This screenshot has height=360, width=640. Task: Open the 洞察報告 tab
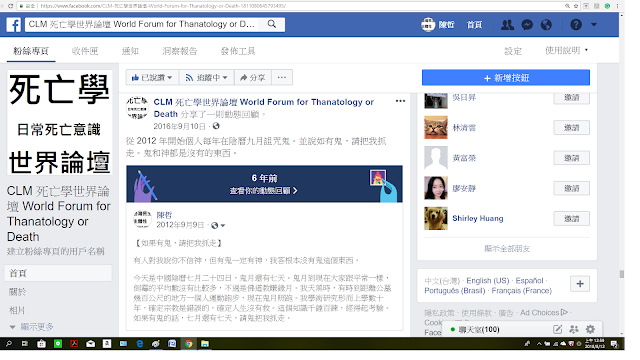(180, 51)
